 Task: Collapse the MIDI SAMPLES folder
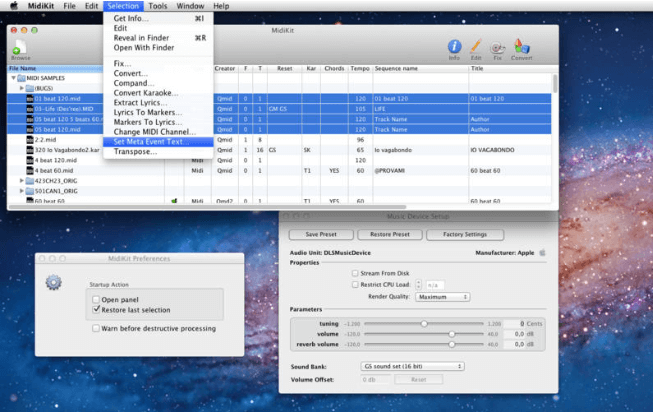13,78
